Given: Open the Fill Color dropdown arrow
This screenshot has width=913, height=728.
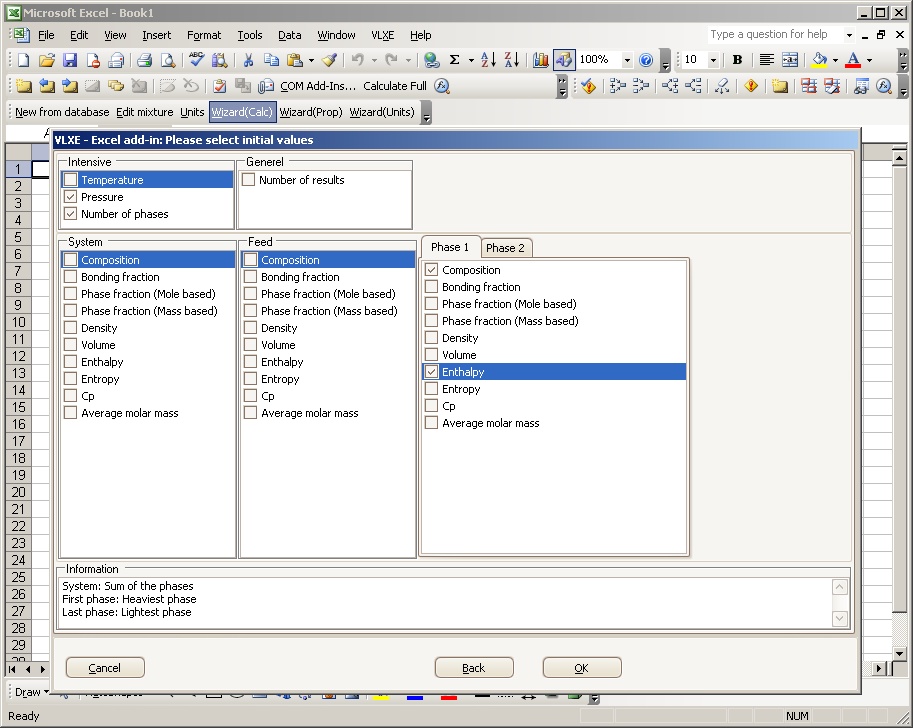Looking at the screenshot, I should pos(835,60).
